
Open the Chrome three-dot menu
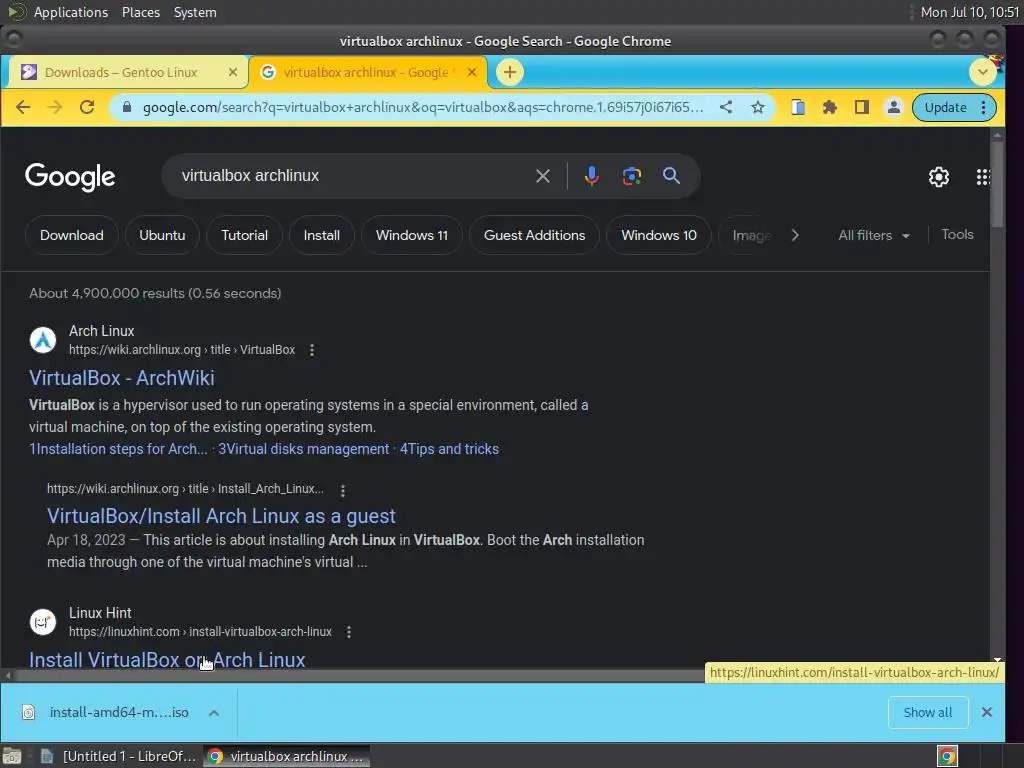[984, 107]
